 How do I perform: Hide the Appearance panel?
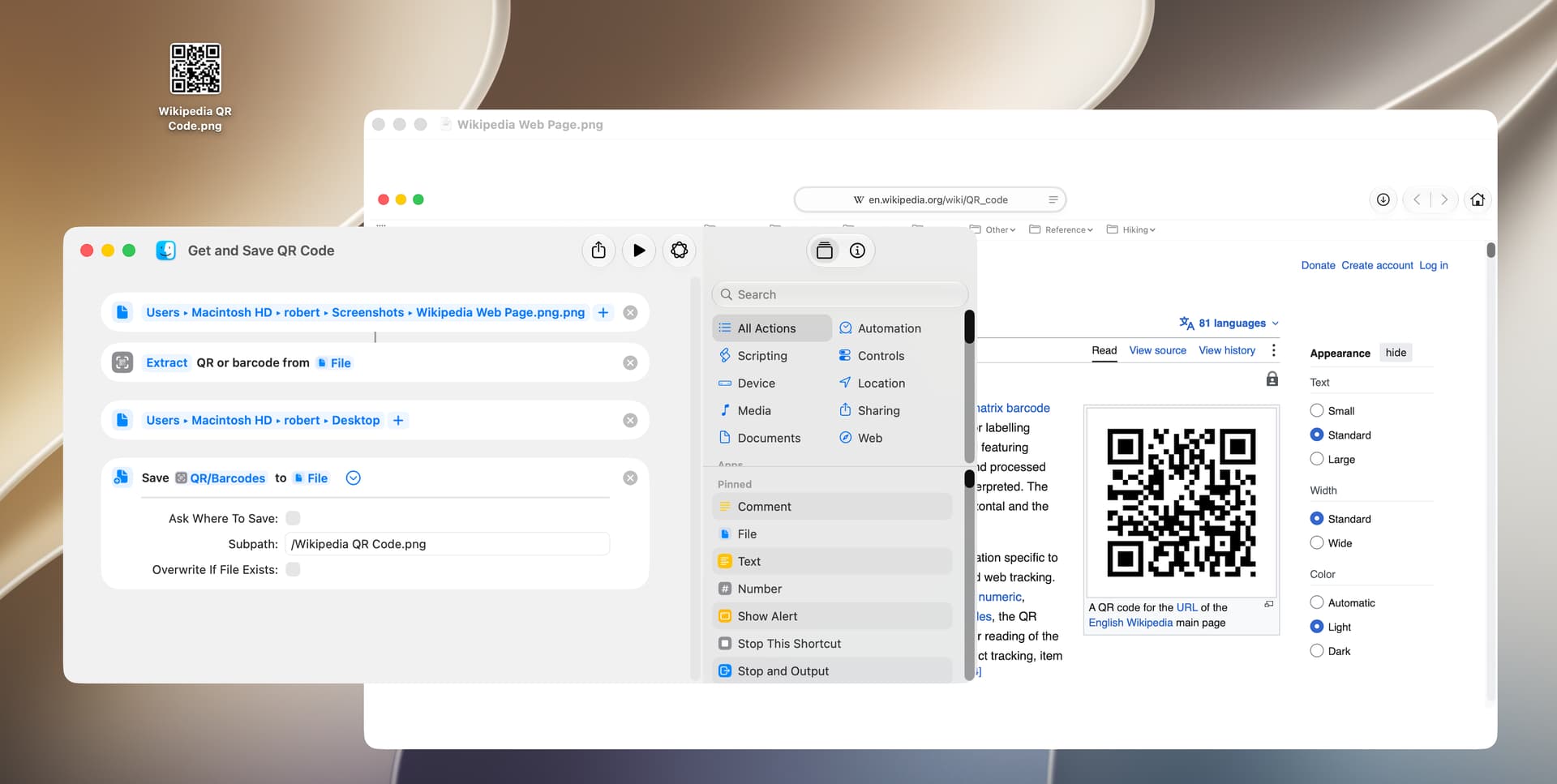point(1396,353)
